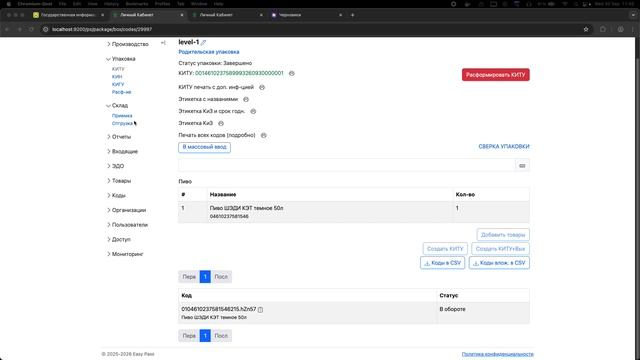Viewport: 640px width, 360px height.
Task: Reload the current page
Action: pyautogui.click(x=31, y=29)
